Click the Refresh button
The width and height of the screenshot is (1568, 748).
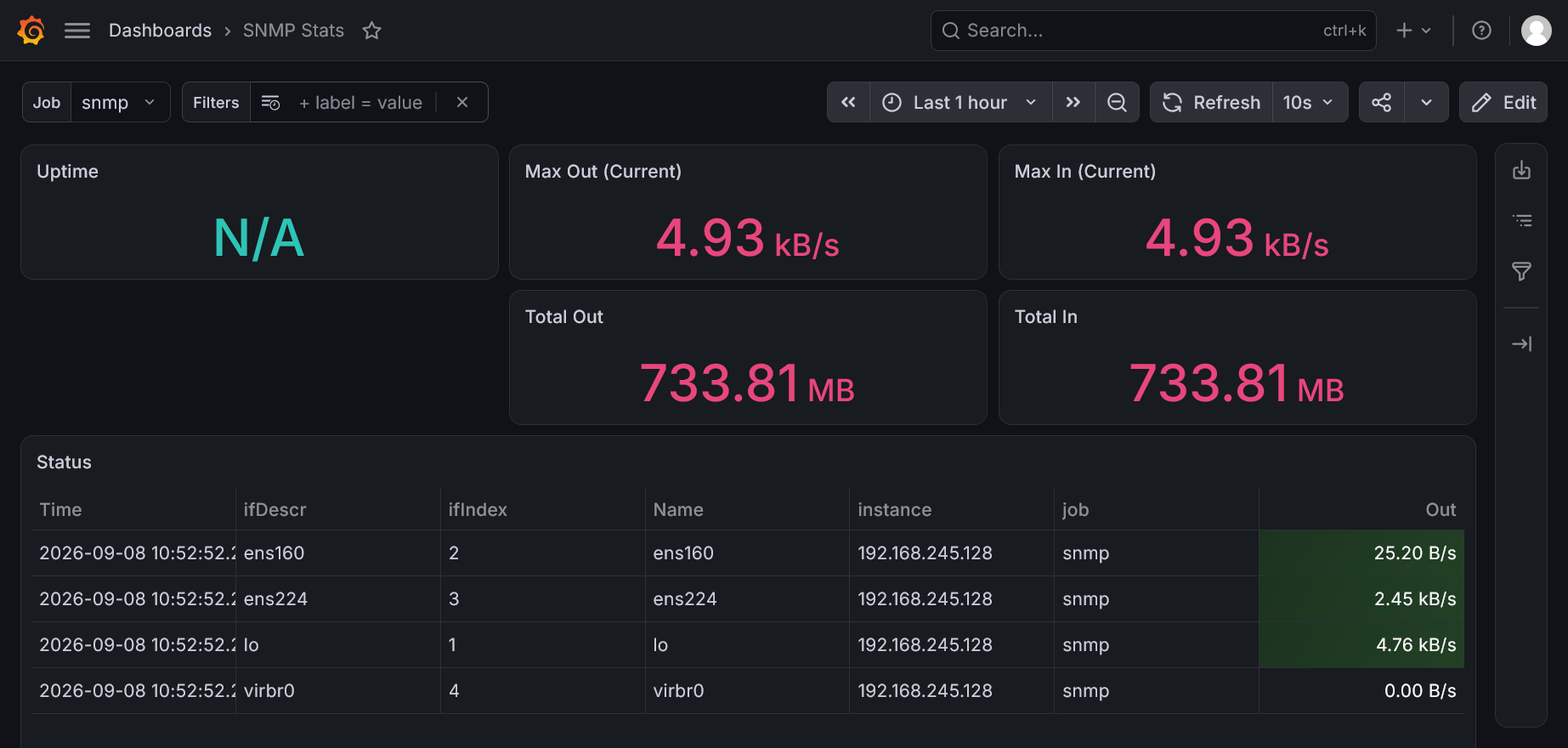pos(1211,102)
